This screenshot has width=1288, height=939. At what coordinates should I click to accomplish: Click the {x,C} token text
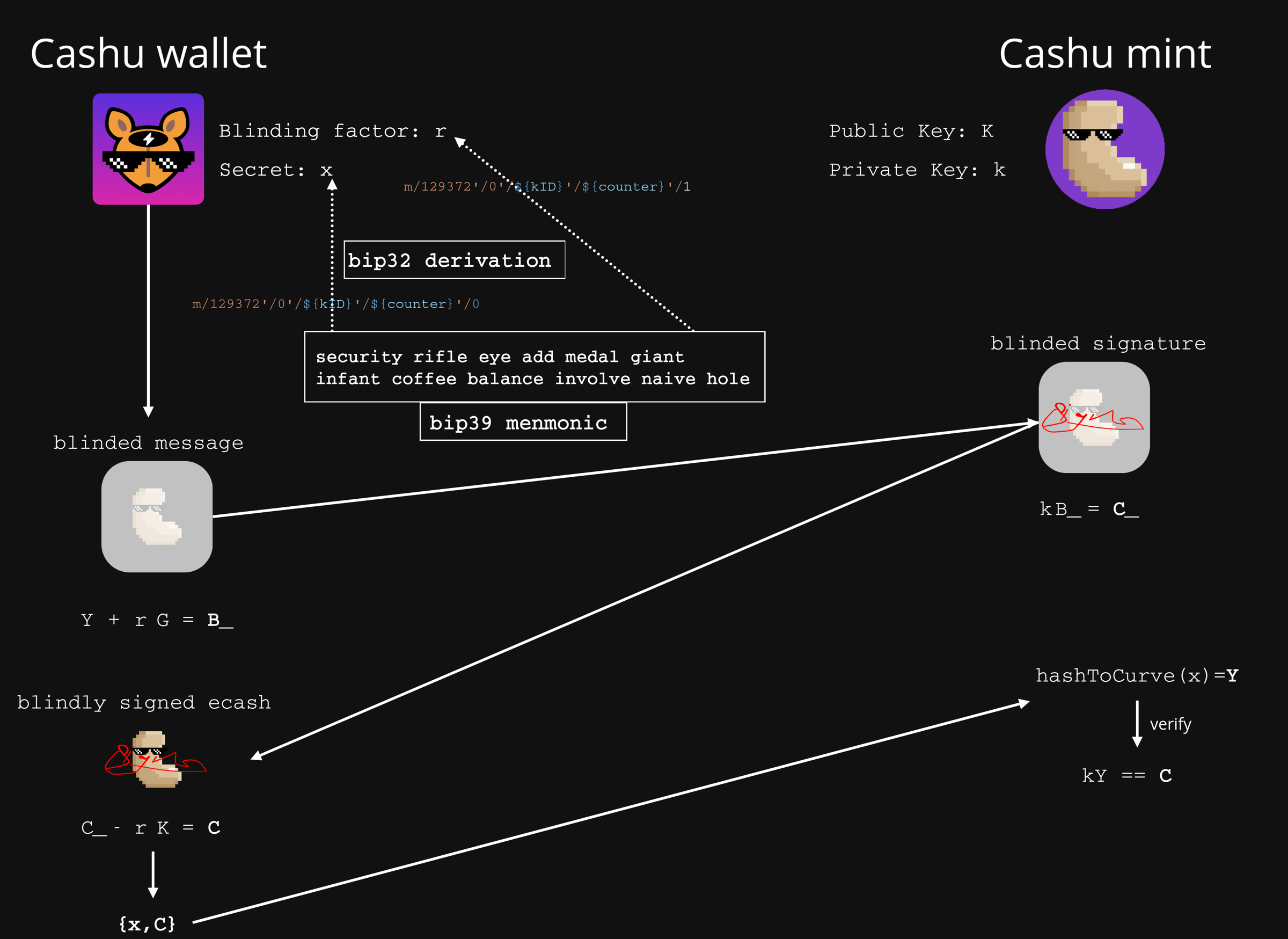coord(147,923)
